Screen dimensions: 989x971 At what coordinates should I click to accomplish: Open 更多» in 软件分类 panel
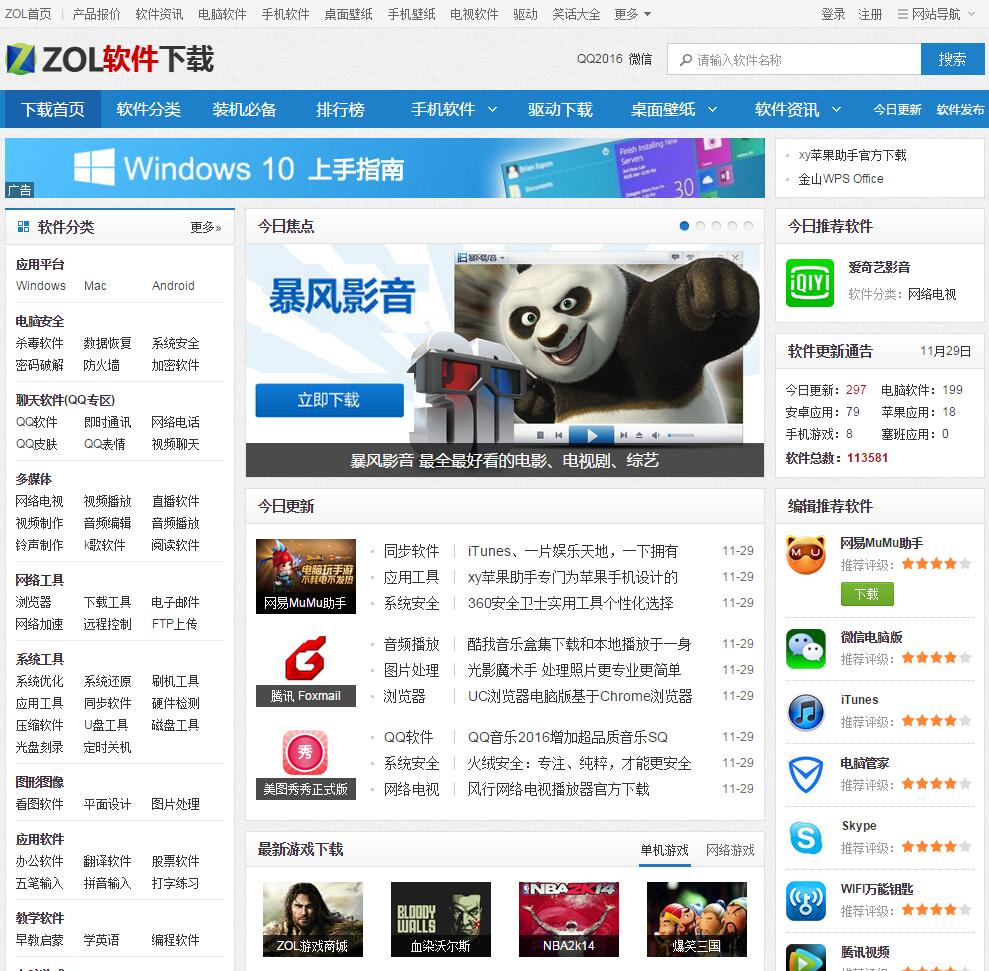pyautogui.click(x=206, y=227)
